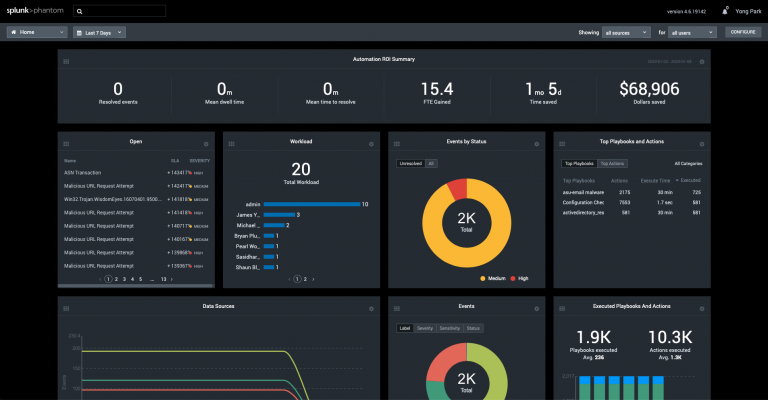Click Data Sources panel grid handle icon
768x400 pixels.
pyautogui.click(x=66, y=308)
